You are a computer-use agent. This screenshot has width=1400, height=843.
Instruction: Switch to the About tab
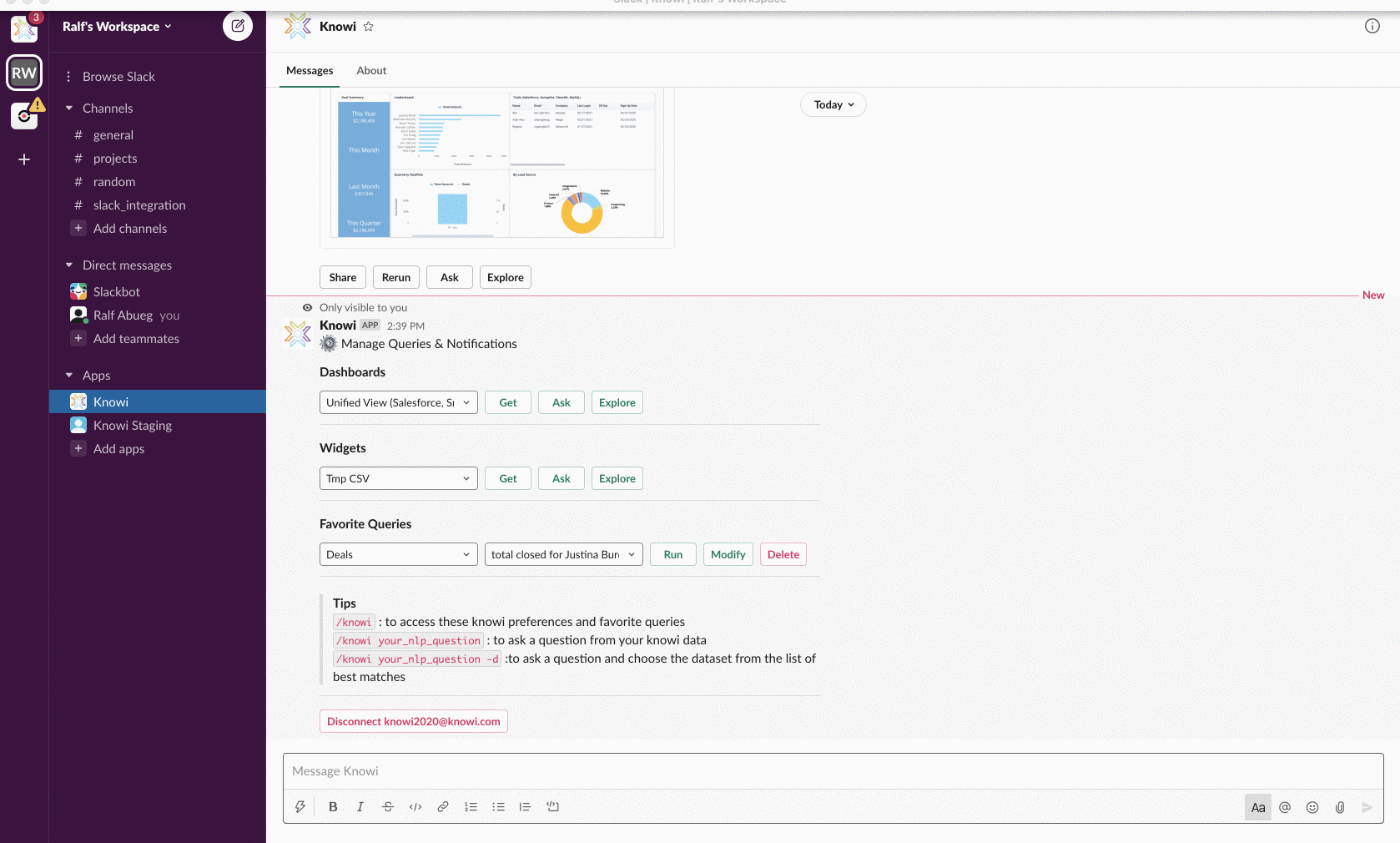click(x=371, y=71)
